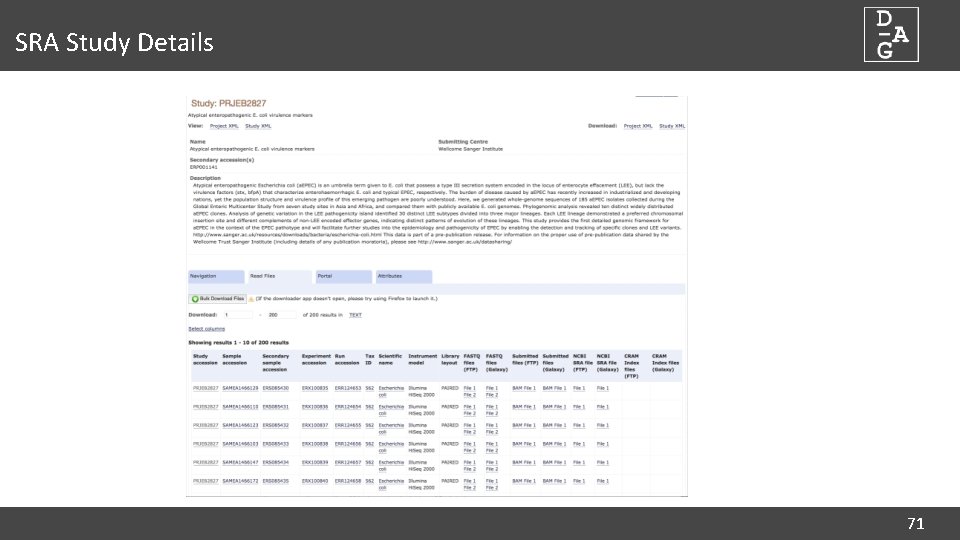This screenshot has height=540, width=960.
Task: Click the download range start field showing 1
Action: (x=238, y=315)
